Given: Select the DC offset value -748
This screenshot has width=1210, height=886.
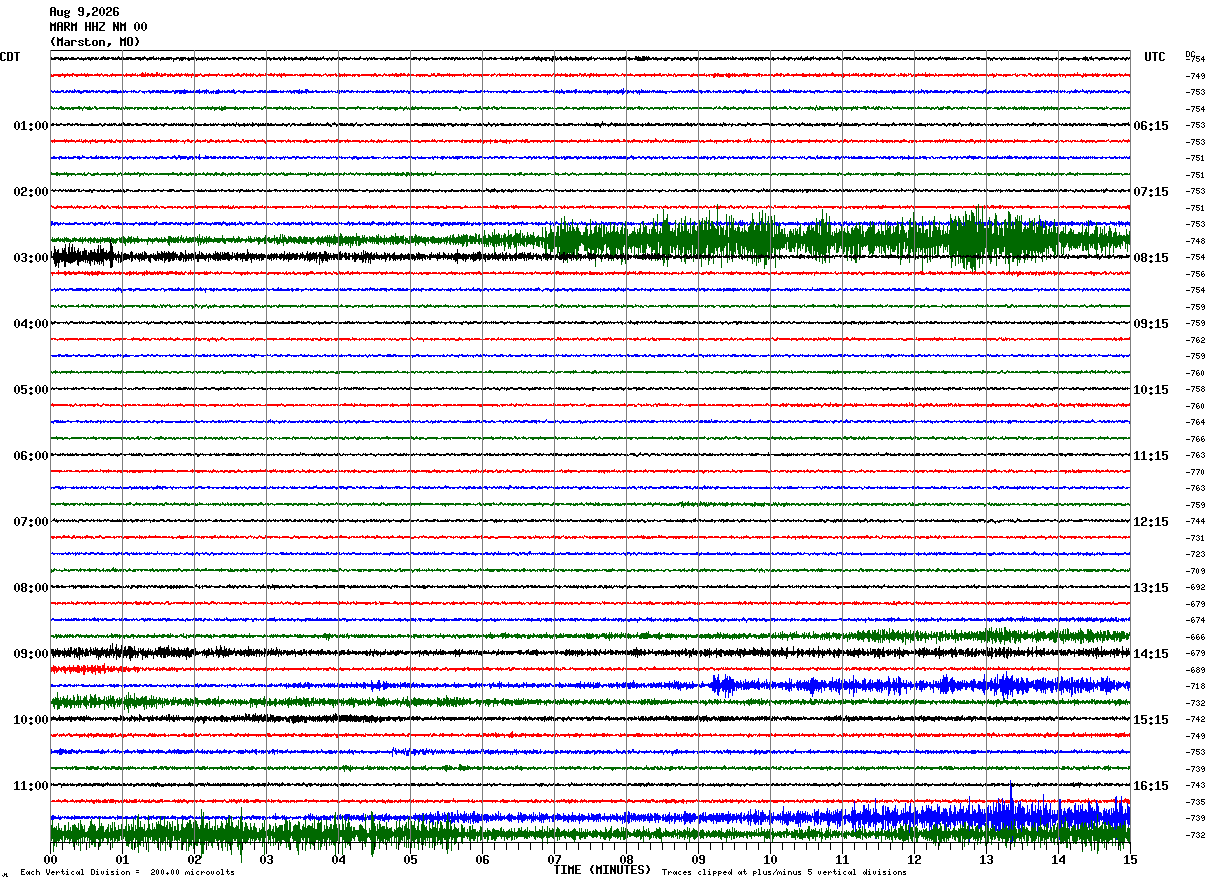Looking at the screenshot, I should pos(1195,241).
